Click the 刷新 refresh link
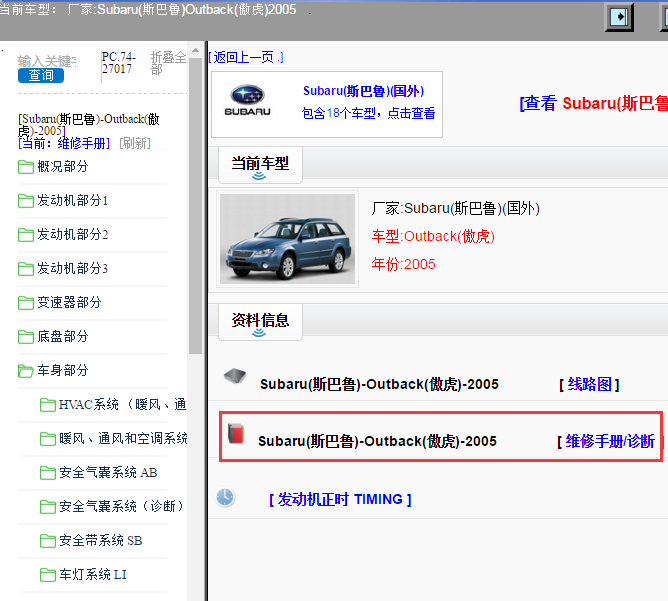 click(x=135, y=144)
